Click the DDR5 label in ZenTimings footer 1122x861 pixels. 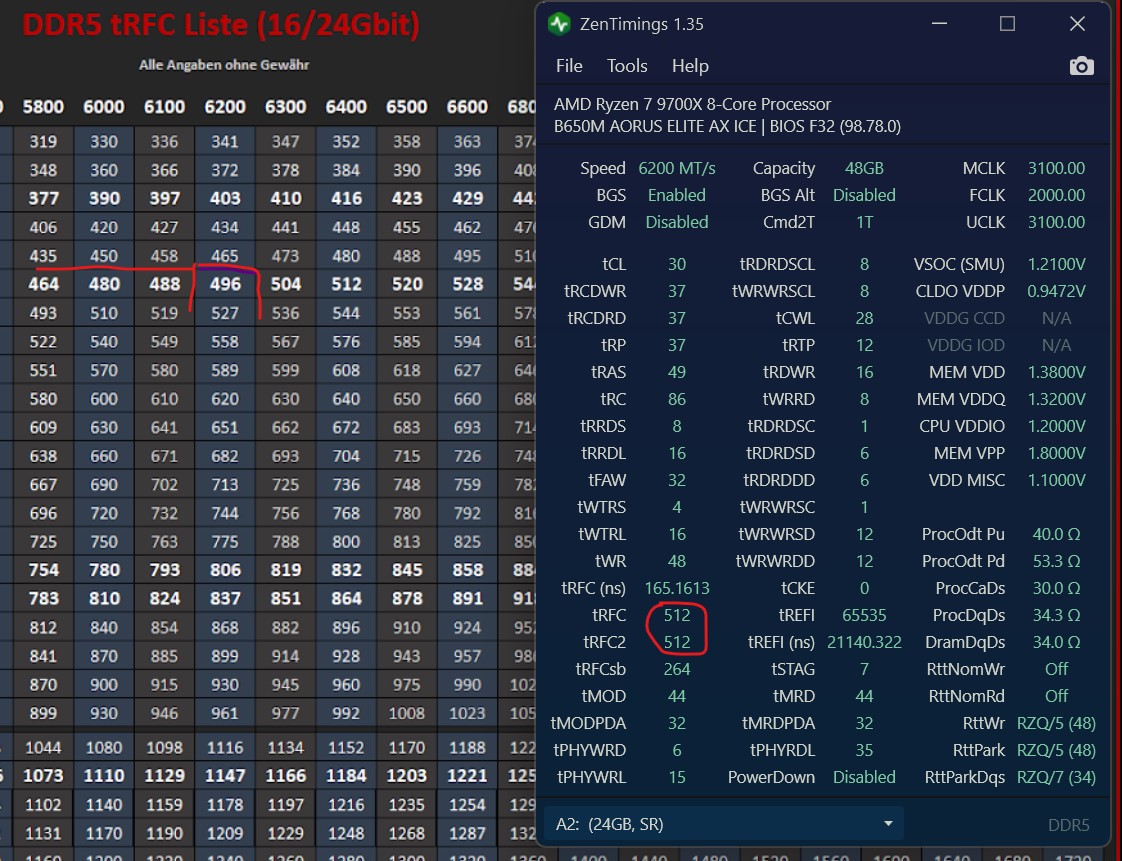click(1068, 825)
